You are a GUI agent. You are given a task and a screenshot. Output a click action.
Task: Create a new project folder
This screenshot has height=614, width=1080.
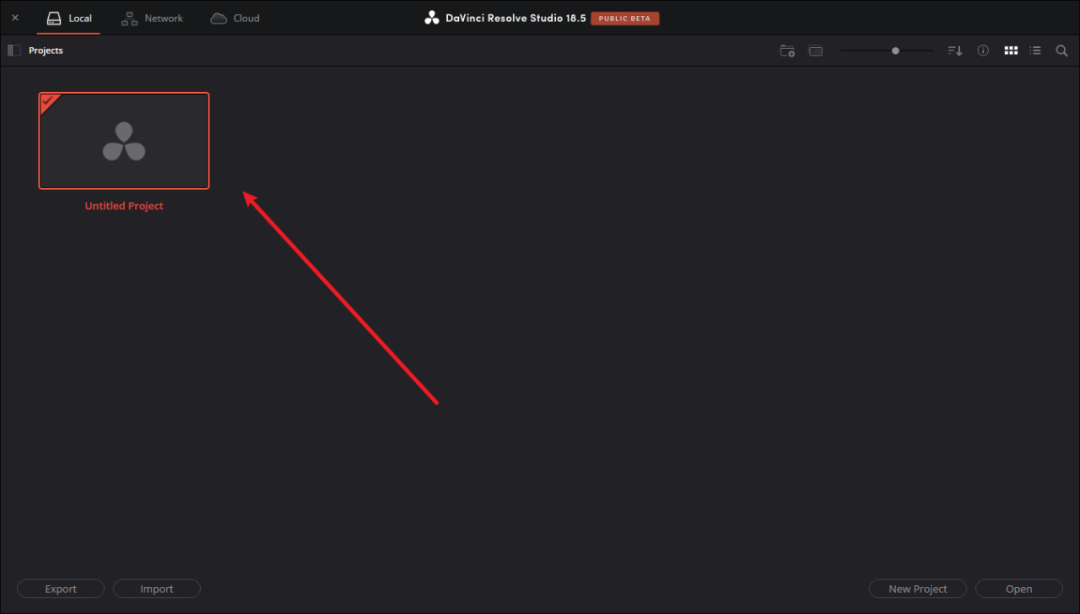pos(787,51)
